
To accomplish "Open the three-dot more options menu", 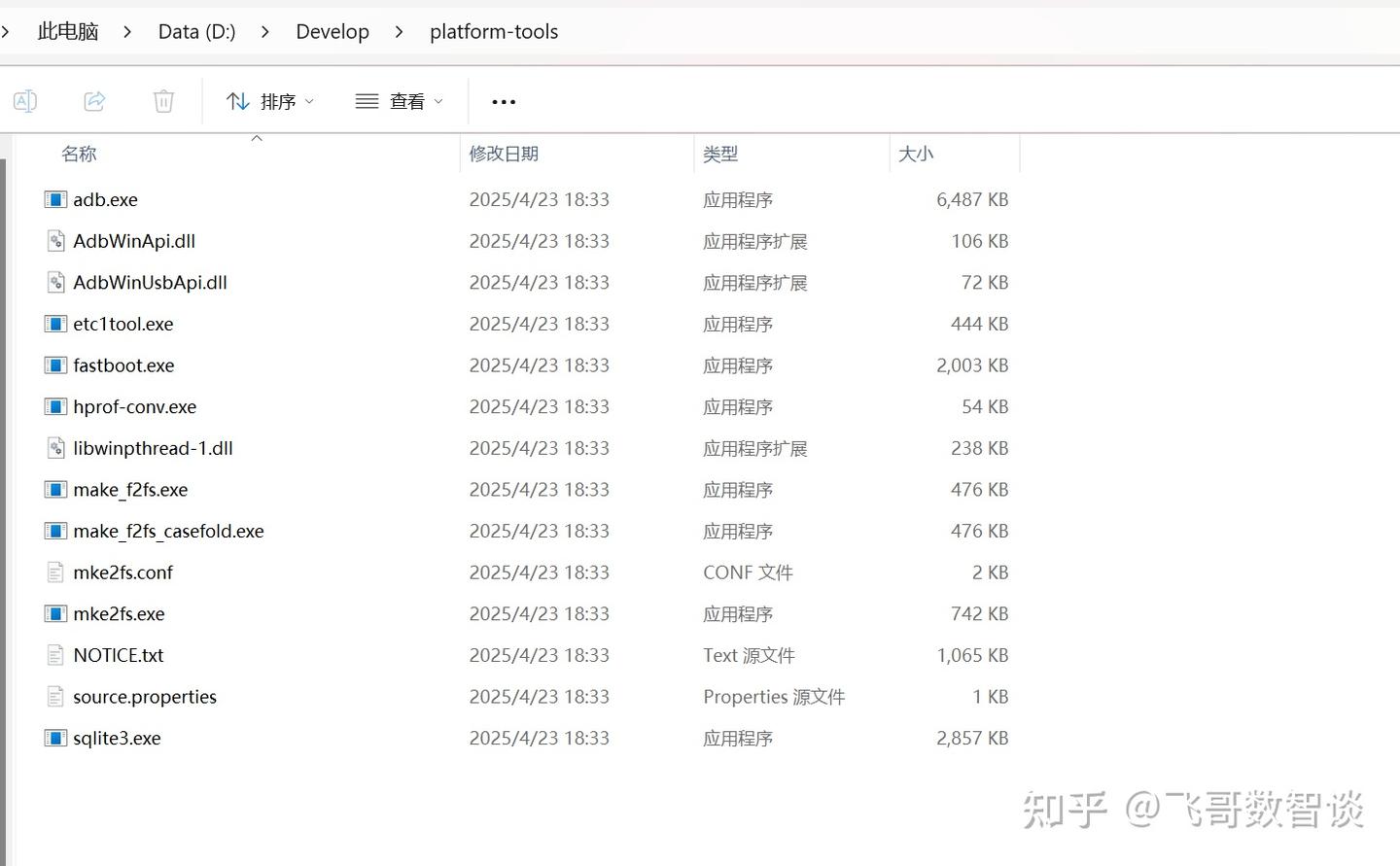I will pyautogui.click(x=504, y=101).
